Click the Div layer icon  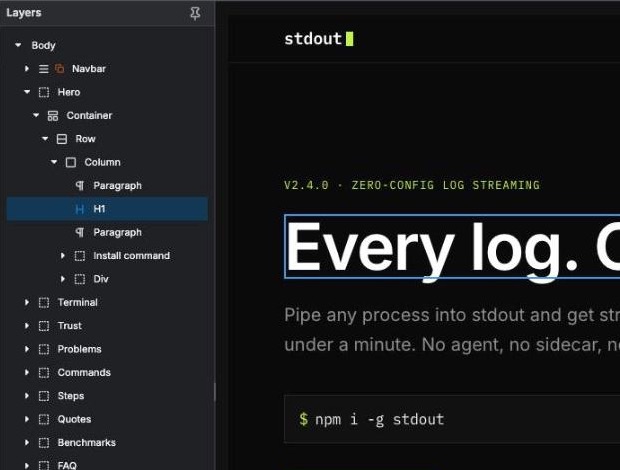tap(80, 279)
